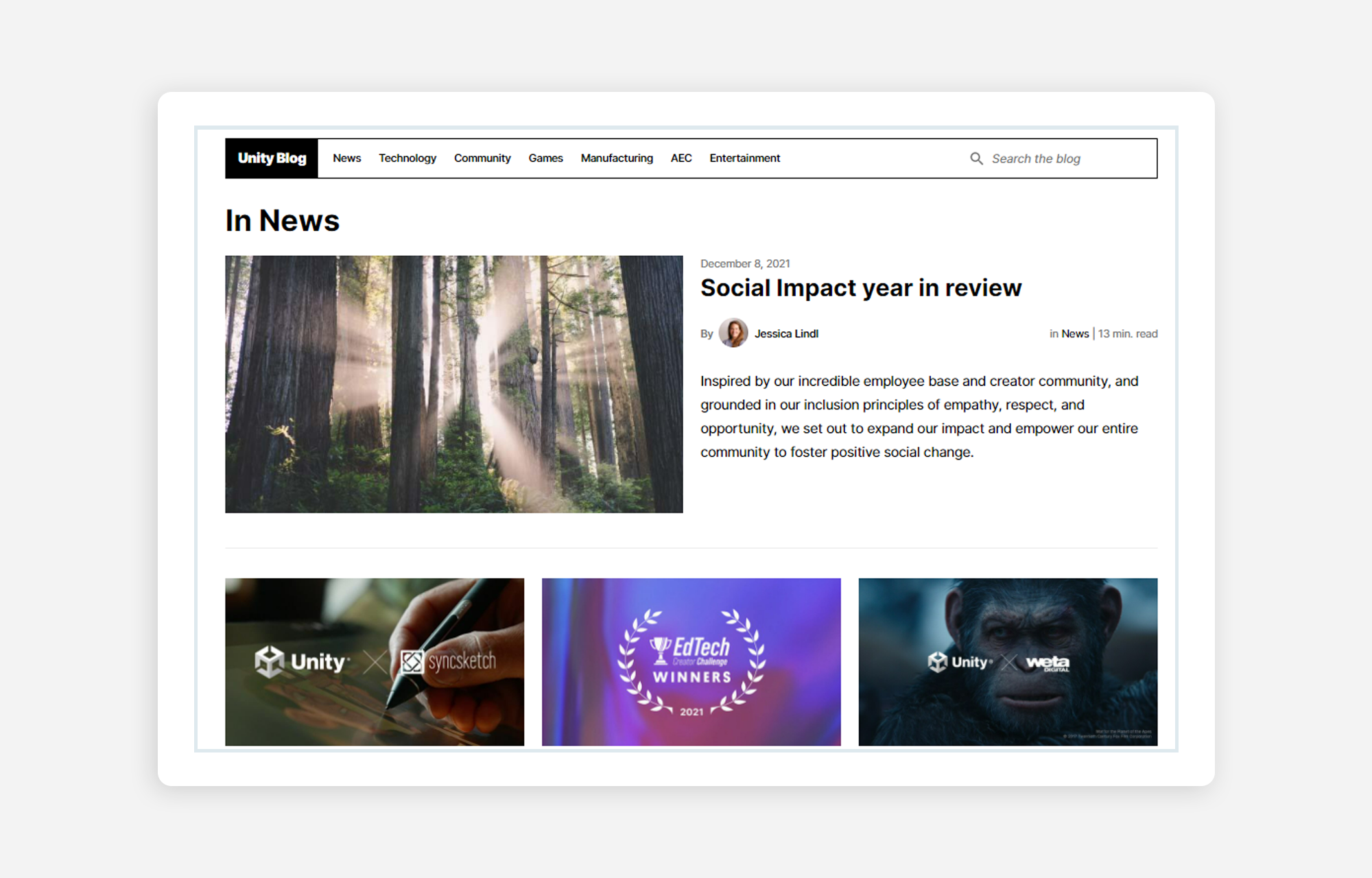
Task: Open the Unity x SyncSketch article thumbnail
Action: click(375, 662)
